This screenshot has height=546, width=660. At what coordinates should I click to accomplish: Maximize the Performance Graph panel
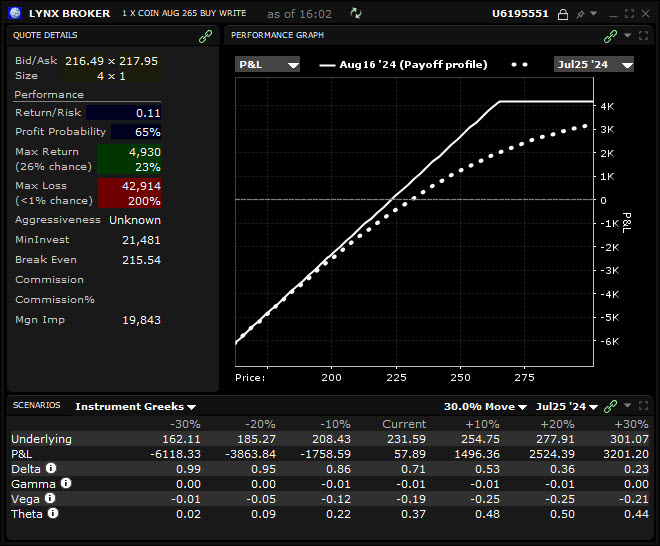pos(644,36)
